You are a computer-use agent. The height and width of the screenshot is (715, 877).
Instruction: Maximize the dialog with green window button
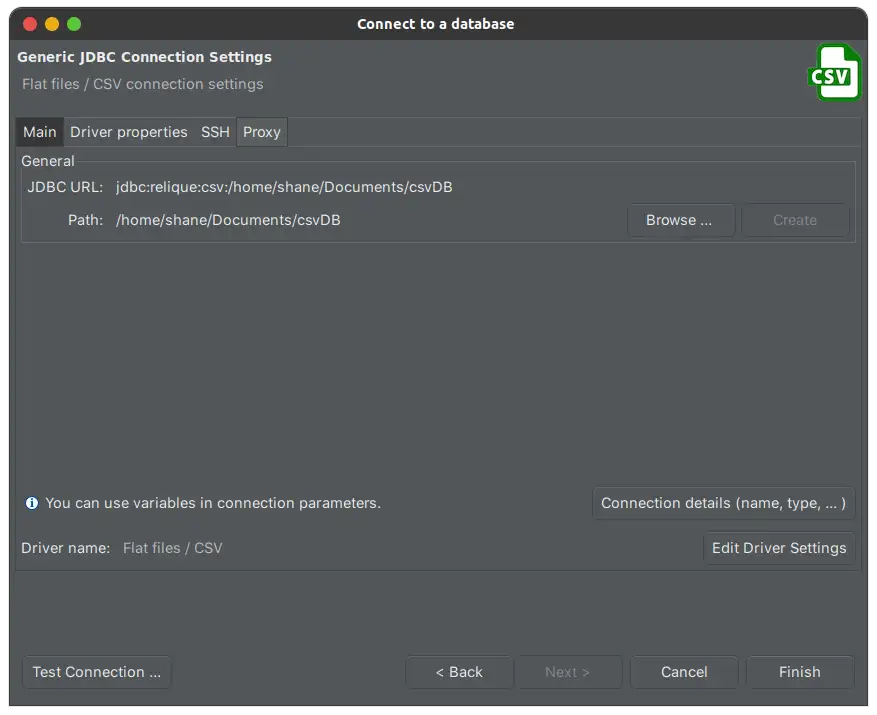point(74,24)
